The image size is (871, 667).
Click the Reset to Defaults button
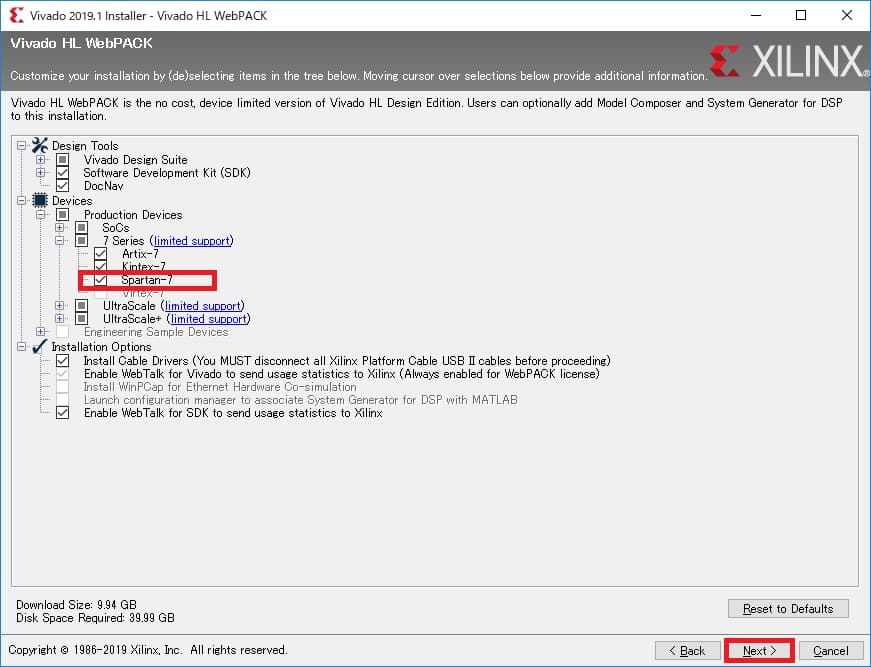coord(788,609)
